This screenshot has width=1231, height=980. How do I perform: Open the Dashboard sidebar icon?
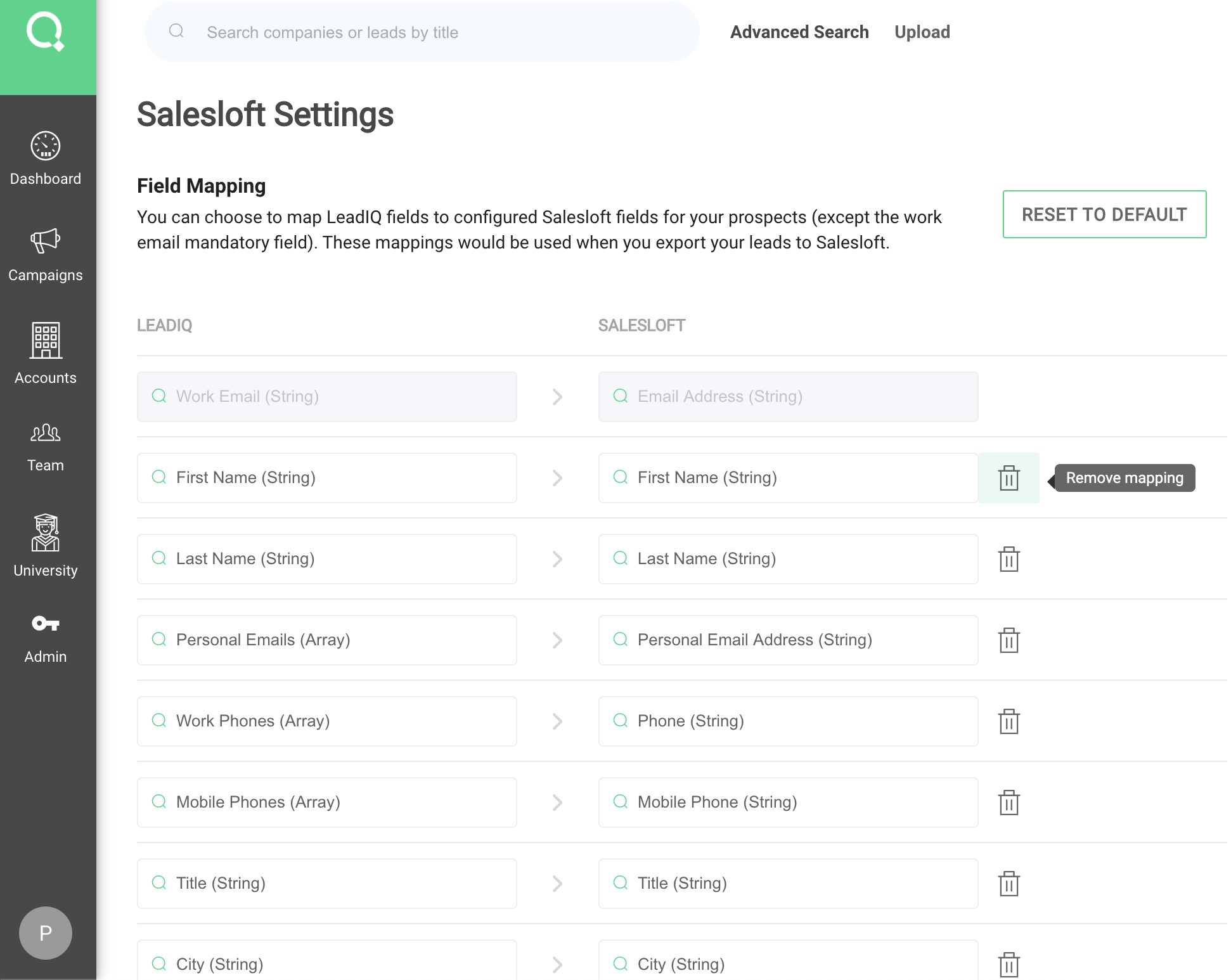pyautogui.click(x=46, y=146)
